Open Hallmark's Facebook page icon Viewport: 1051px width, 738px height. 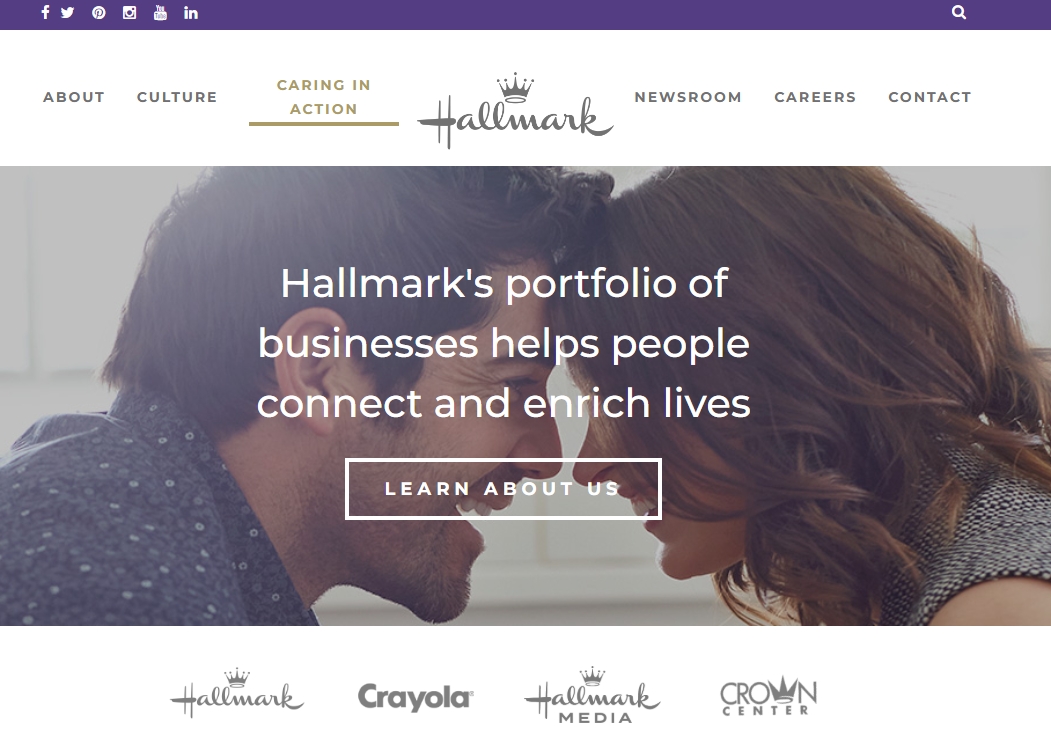(x=45, y=13)
